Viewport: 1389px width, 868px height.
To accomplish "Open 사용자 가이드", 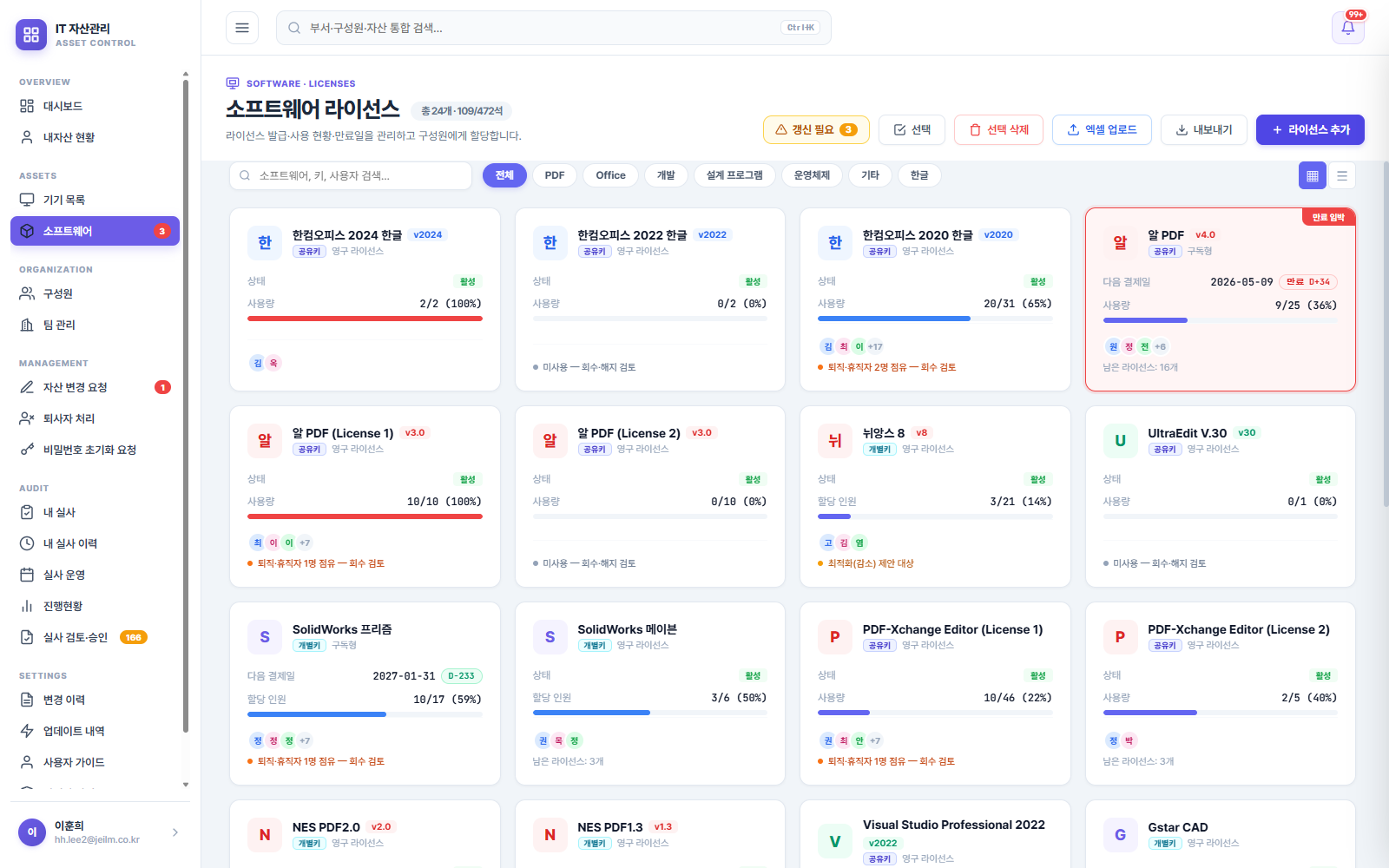I will point(95,762).
